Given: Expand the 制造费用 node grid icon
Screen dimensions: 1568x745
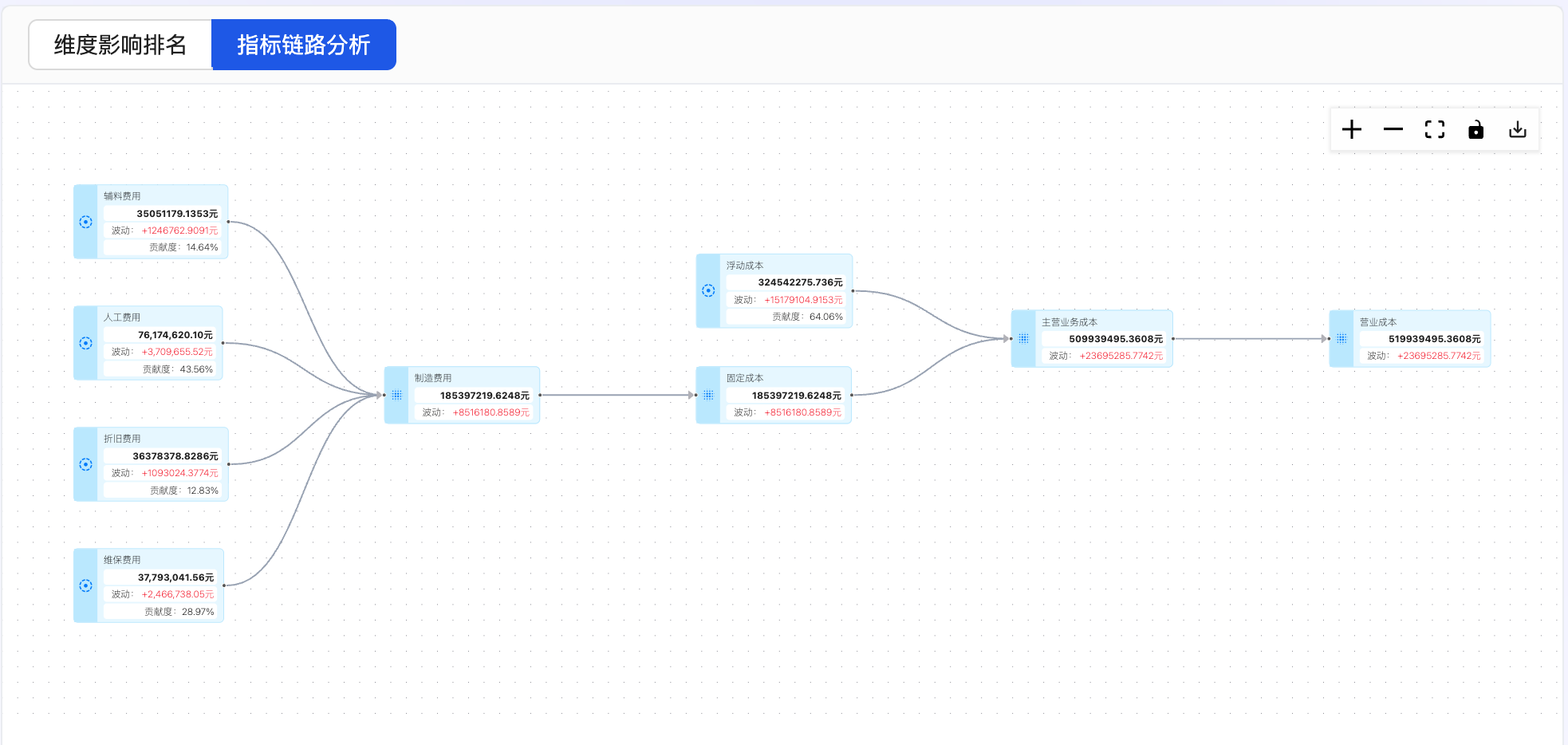Looking at the screenshot, I should (397, 395).
